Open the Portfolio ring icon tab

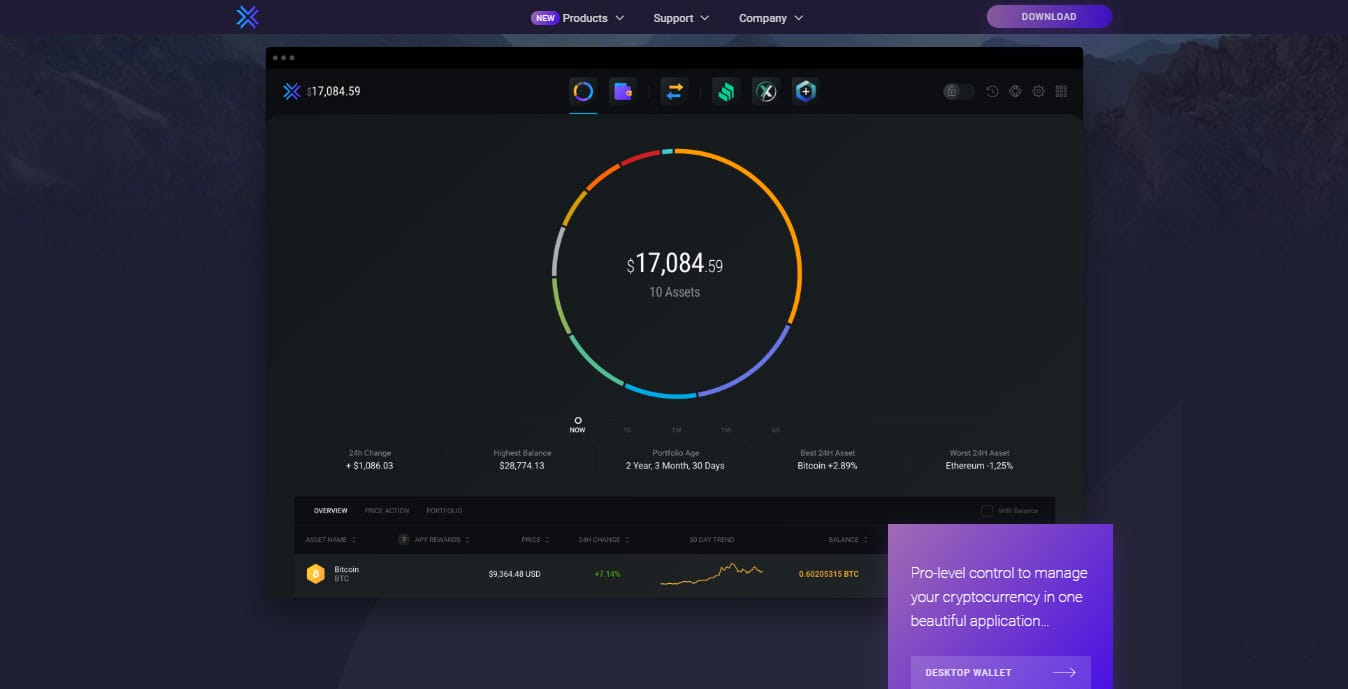583,91
